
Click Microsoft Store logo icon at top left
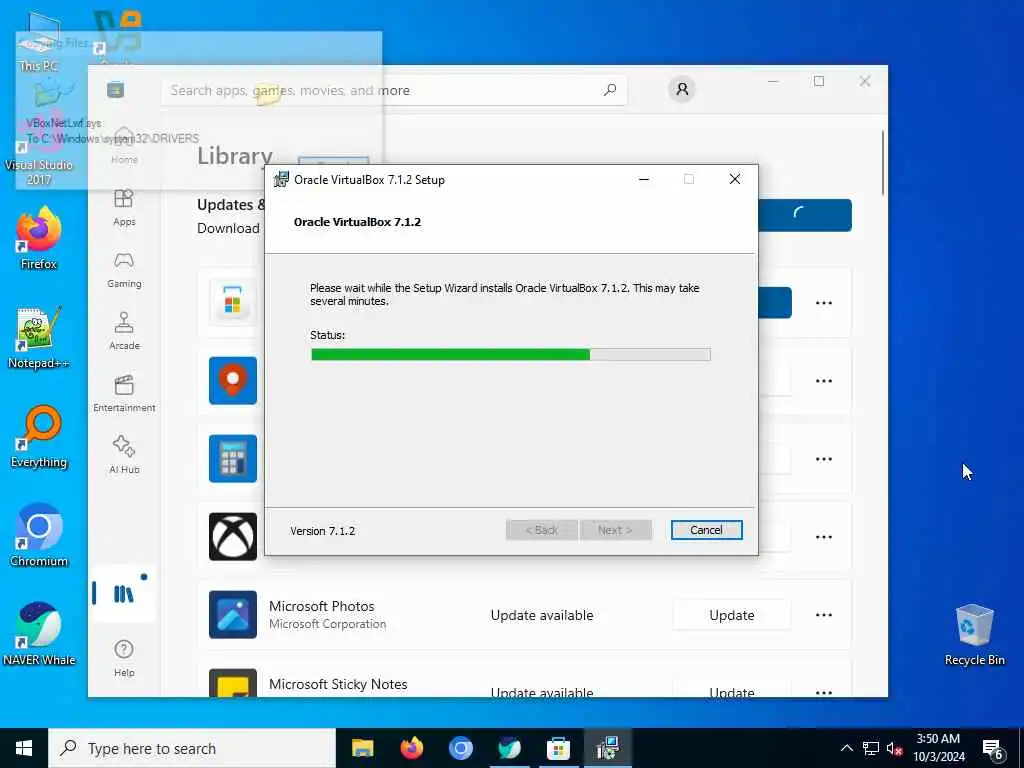pyautogui.click(x=116, y=89)
